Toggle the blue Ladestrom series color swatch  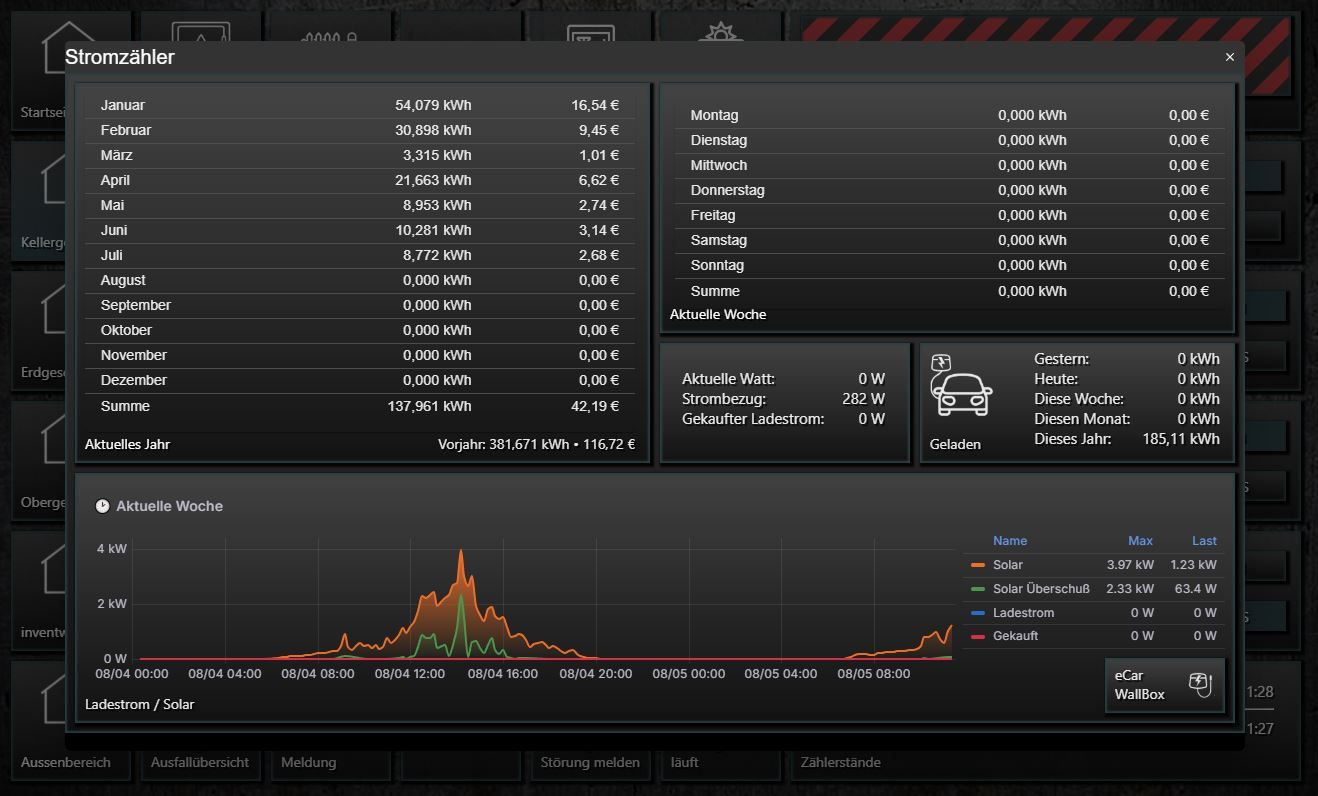[x=978, y=613]
